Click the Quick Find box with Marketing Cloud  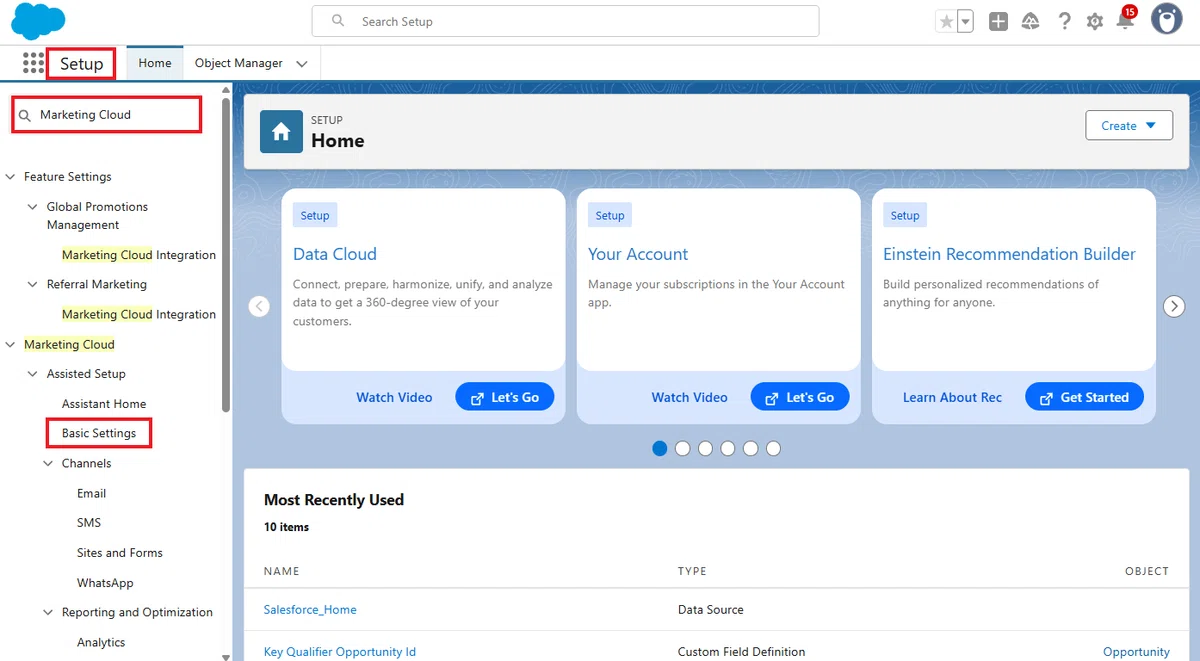click(x=107, y=115)
